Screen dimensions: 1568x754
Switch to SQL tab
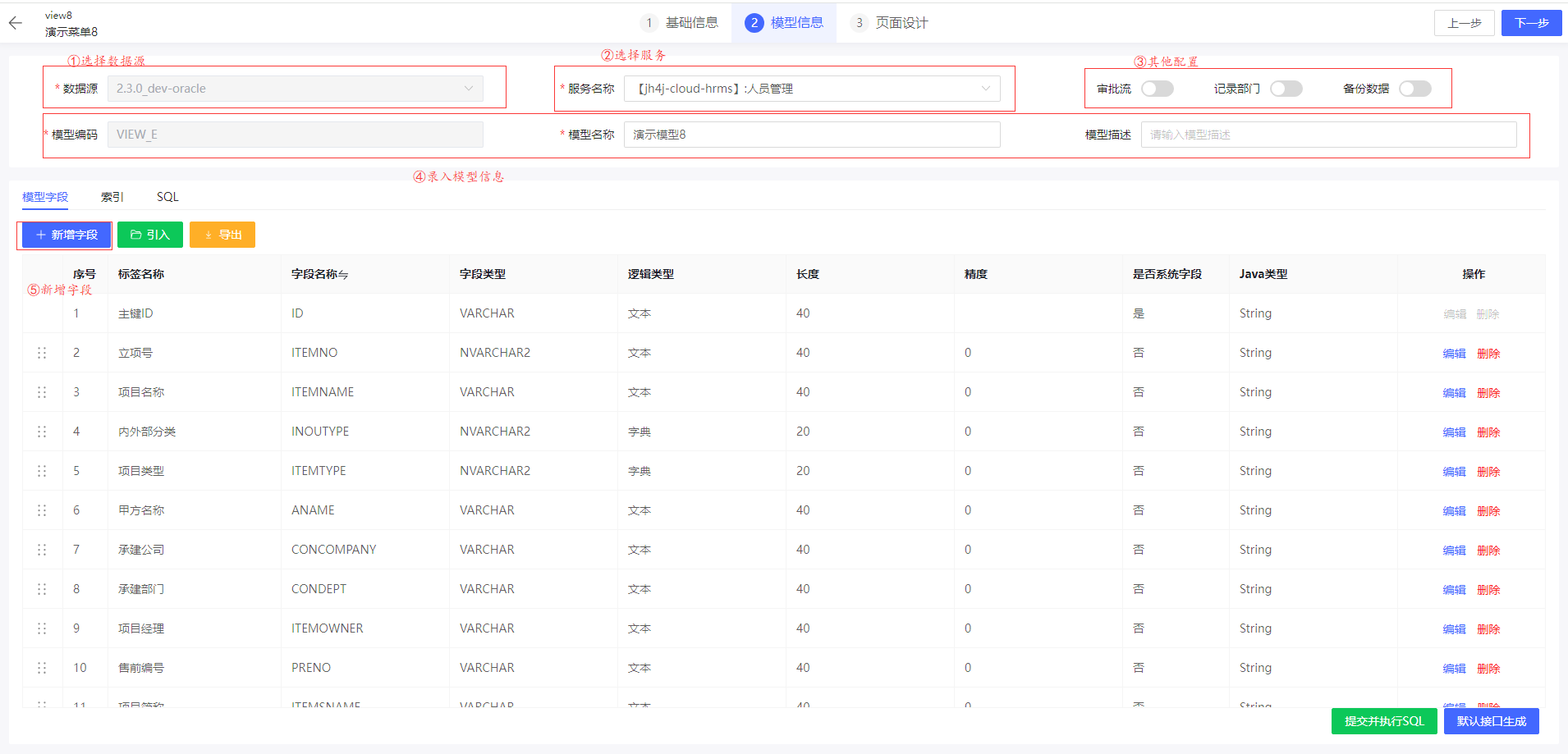point(167,197)
